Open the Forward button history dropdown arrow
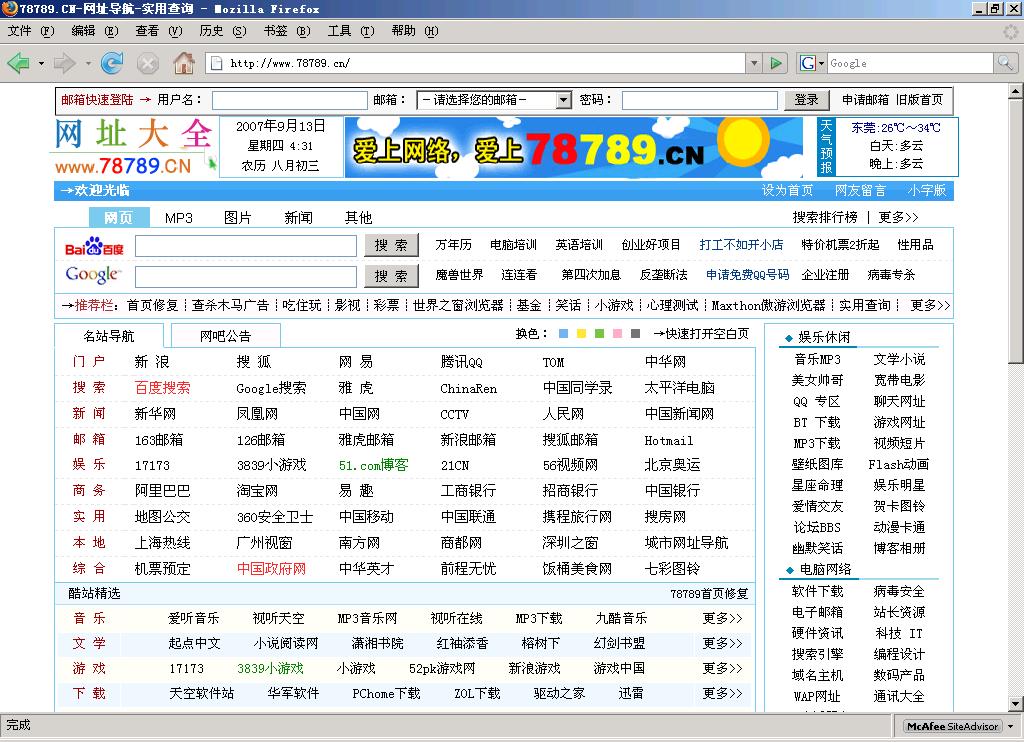The height and width of the screenshot is (742, 1024). (88, 63)
